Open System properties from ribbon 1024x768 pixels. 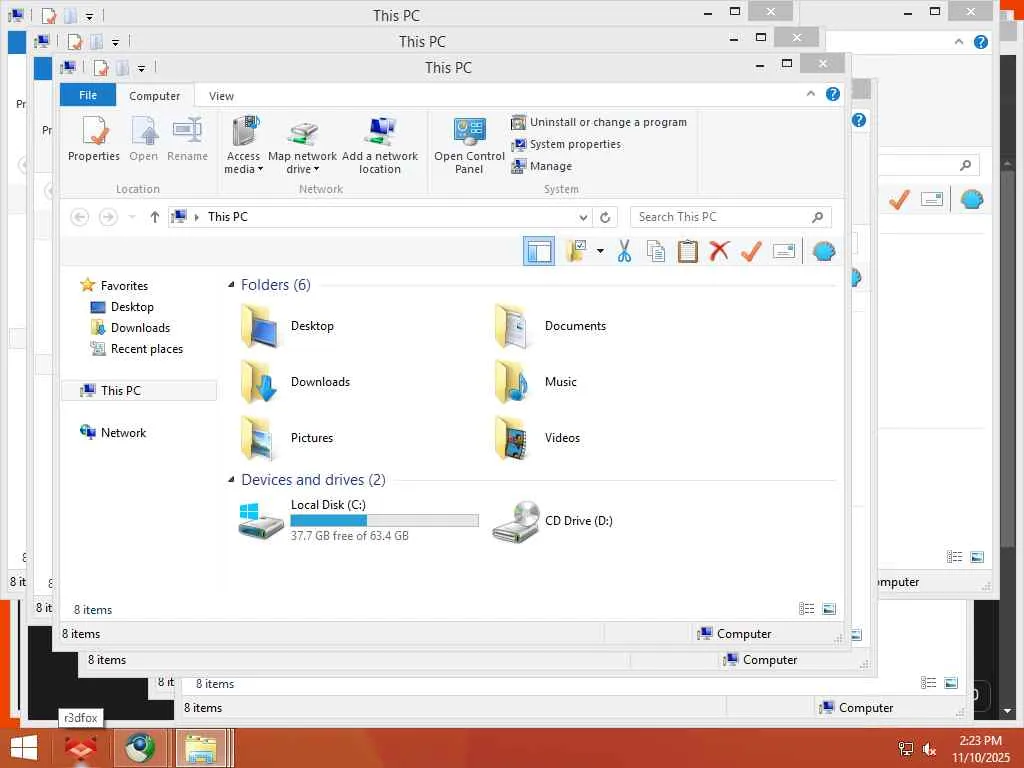pyautogui.click(x=566, y=144)
